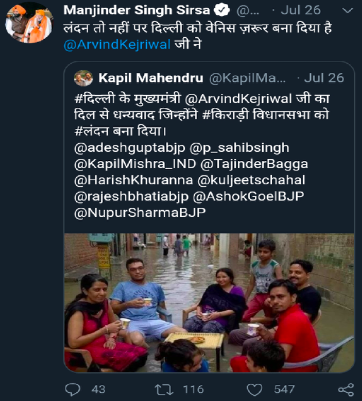Open the share icon for this tweet
The width and height of the screenshot is (362, 401).
pos(346,389)
